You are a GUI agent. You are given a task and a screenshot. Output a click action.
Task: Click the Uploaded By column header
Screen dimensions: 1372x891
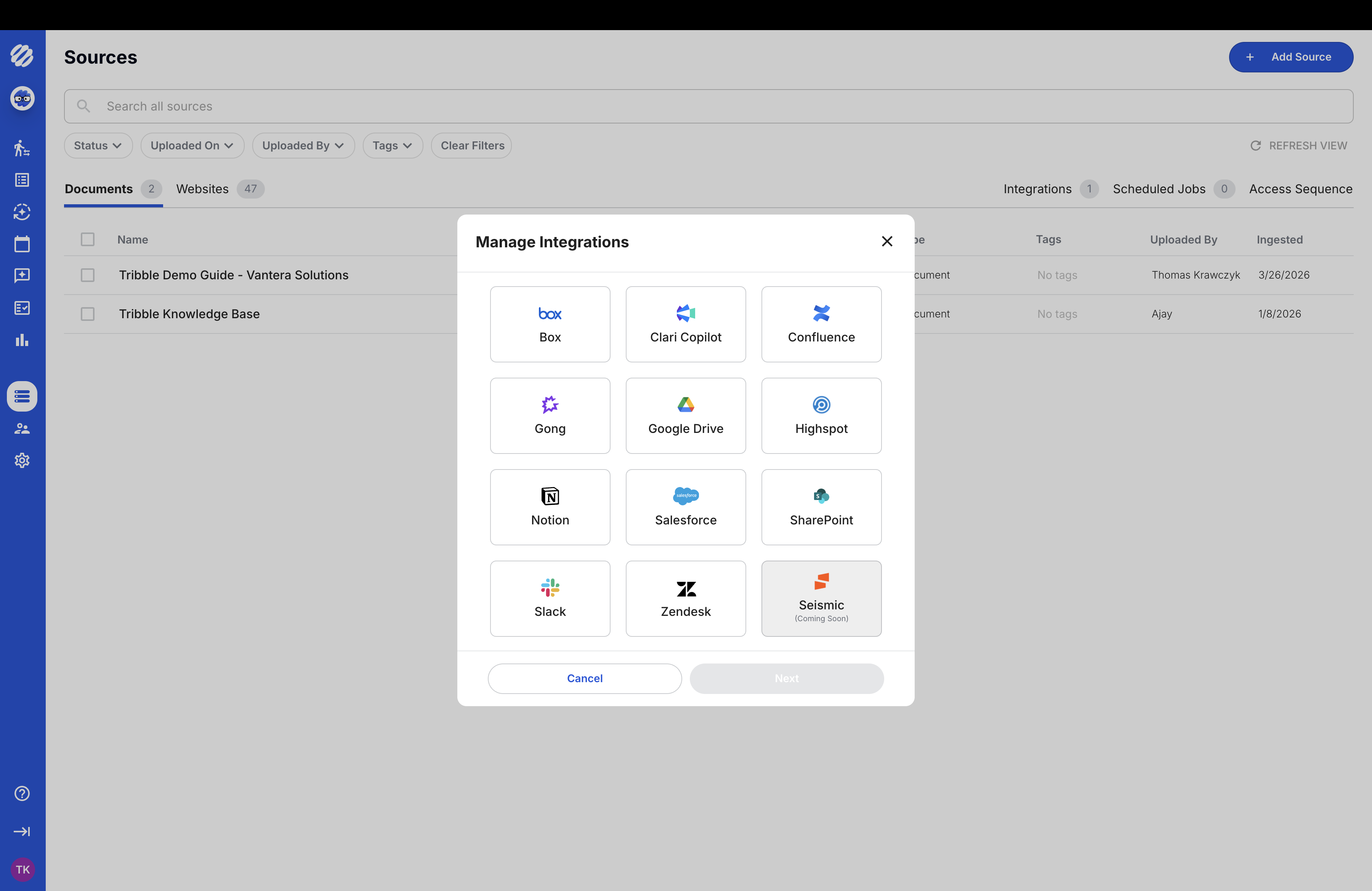1183,239
